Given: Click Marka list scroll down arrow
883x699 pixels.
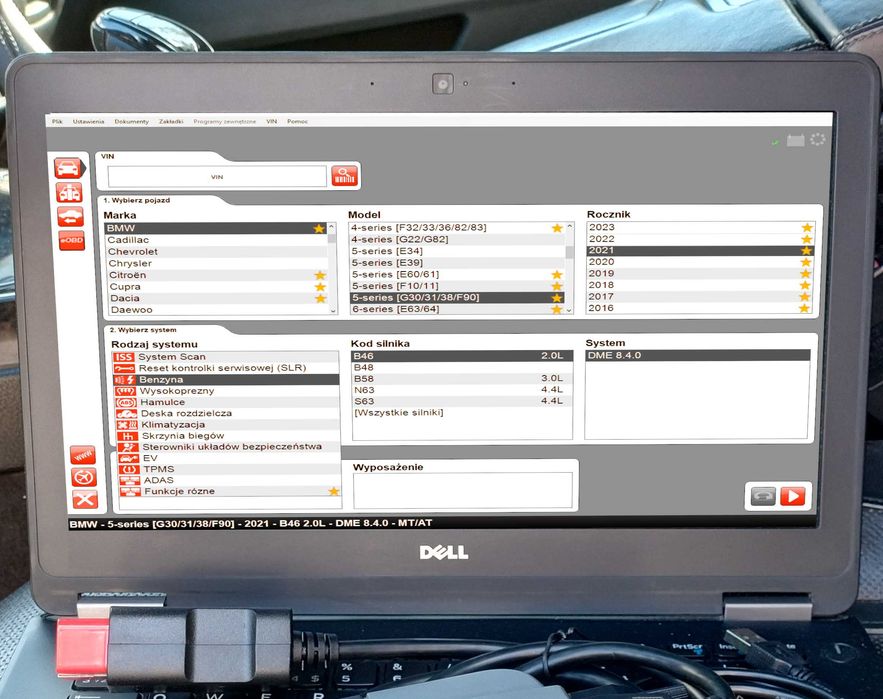Looking at the screenshot, I should tap(332, 310).
